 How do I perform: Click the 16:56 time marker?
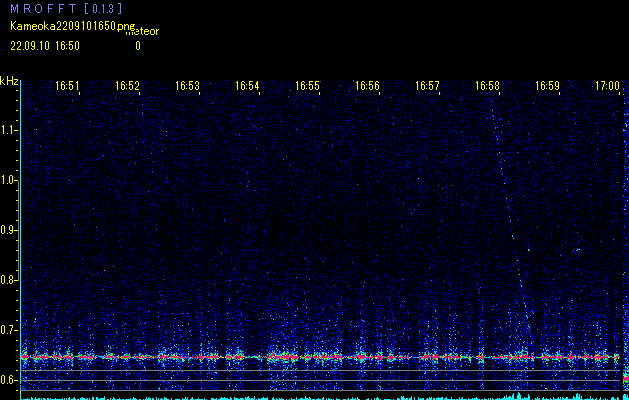click(x=367, y=86)
